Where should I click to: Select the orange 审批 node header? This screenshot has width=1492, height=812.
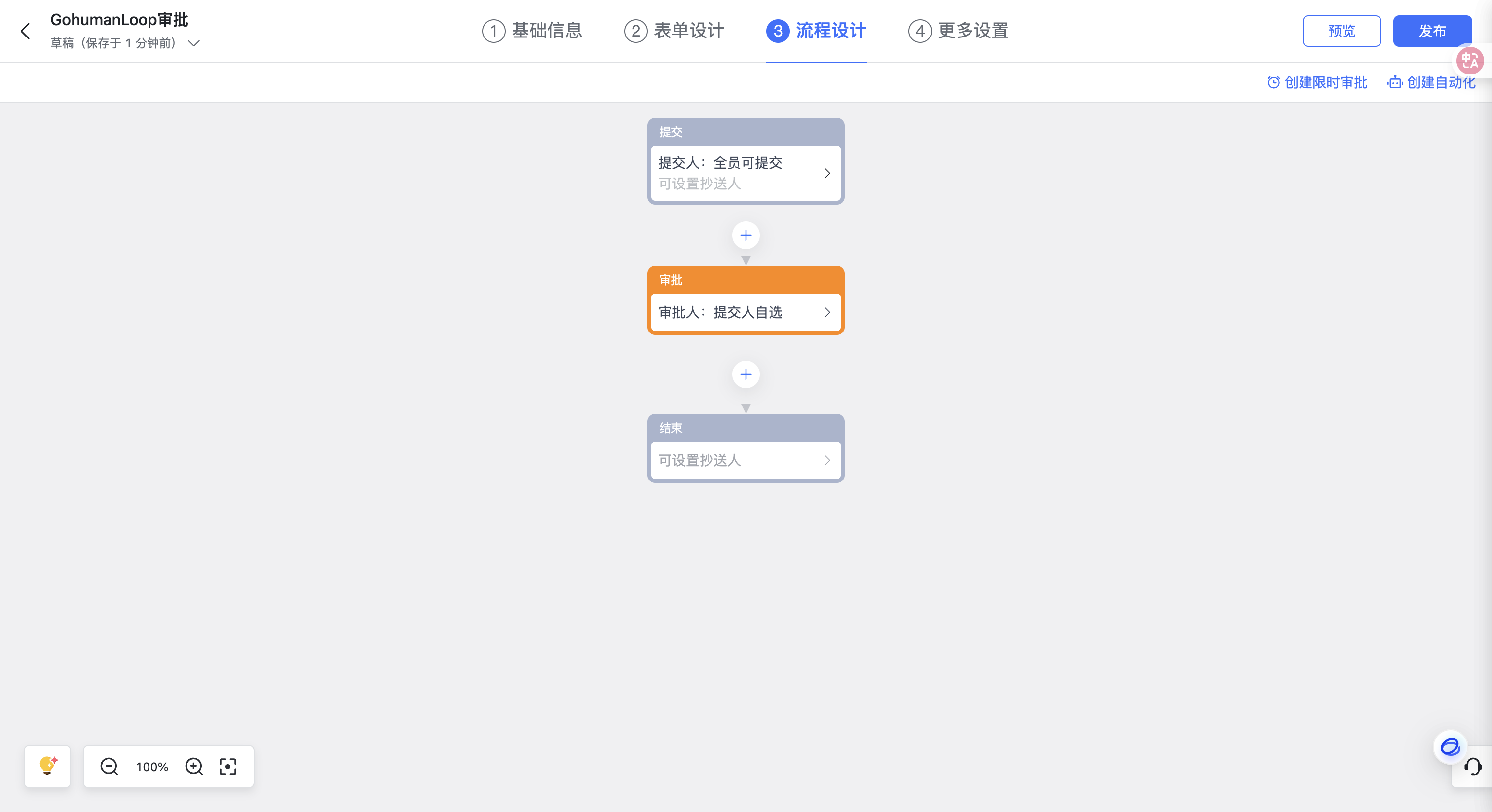(746, 280)
